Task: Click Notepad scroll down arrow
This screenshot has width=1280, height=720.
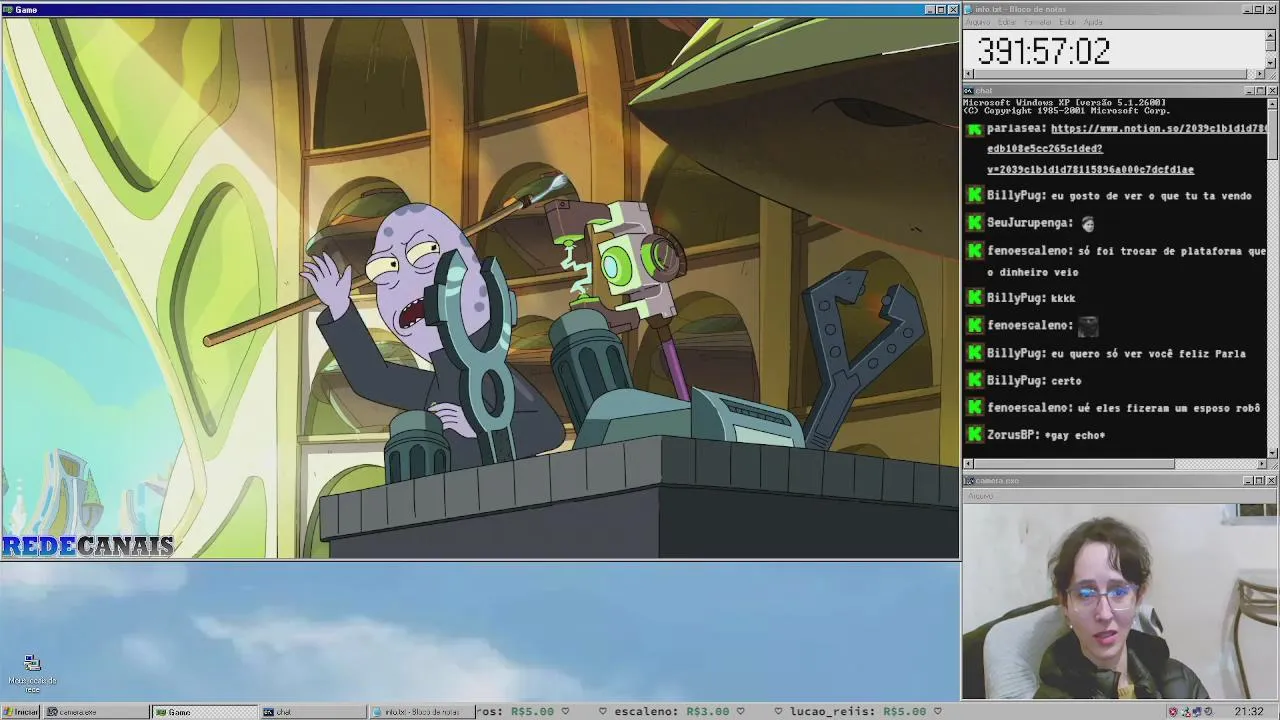Action: [x=1270, y=62]
